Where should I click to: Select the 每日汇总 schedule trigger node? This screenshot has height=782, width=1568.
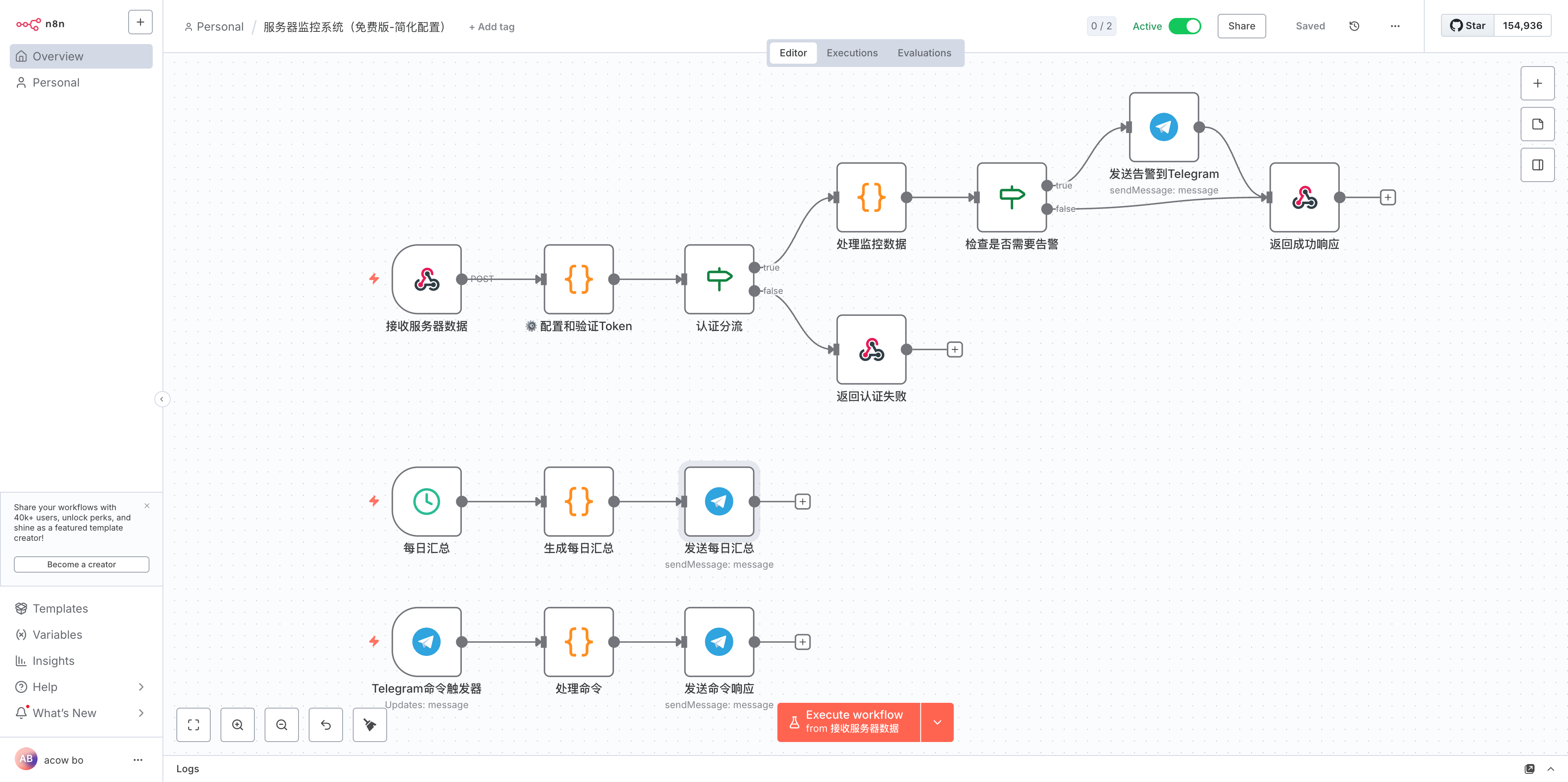(x=426, y=502)
